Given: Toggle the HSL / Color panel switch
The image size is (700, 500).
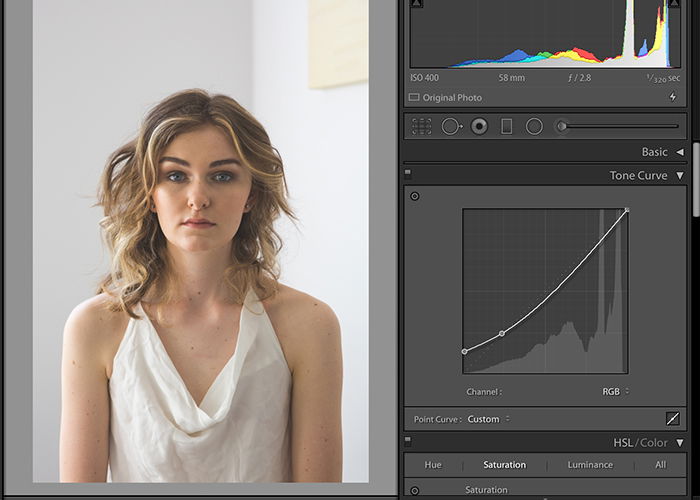Looking at the screenshot, I should [408, 441].
